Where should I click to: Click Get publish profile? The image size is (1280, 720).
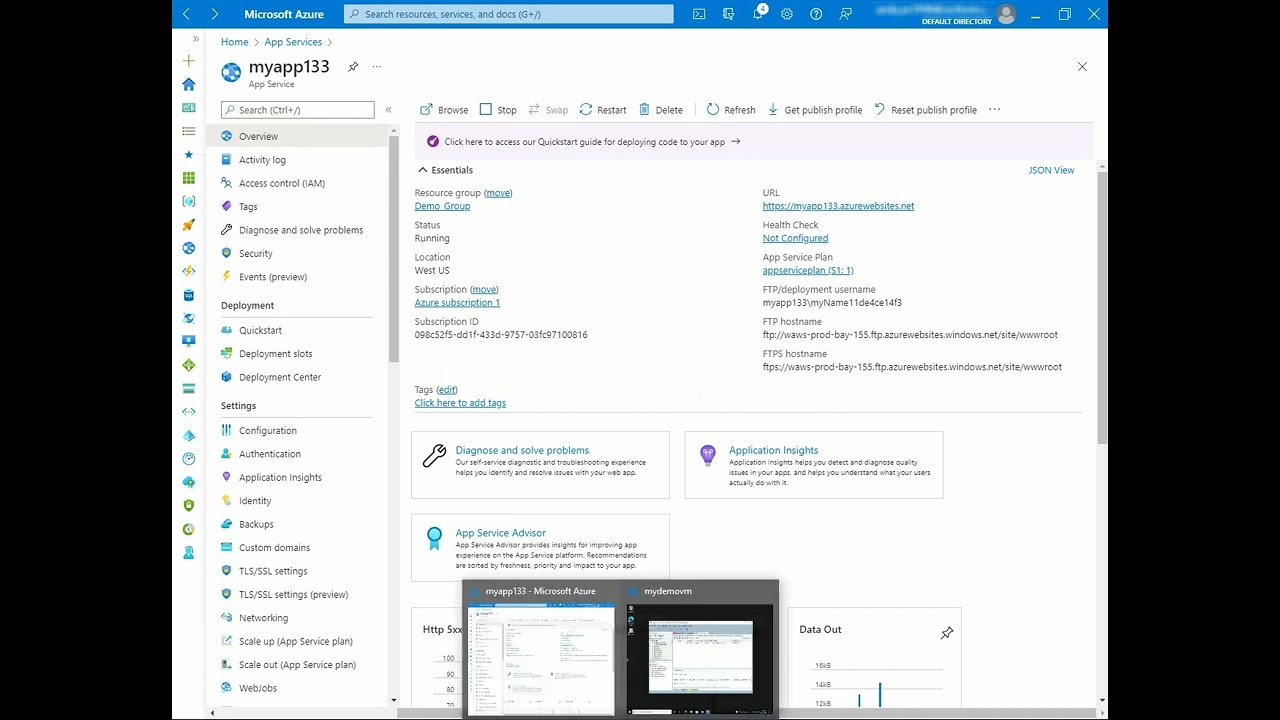pyautogui.click(x=815, y=110)
